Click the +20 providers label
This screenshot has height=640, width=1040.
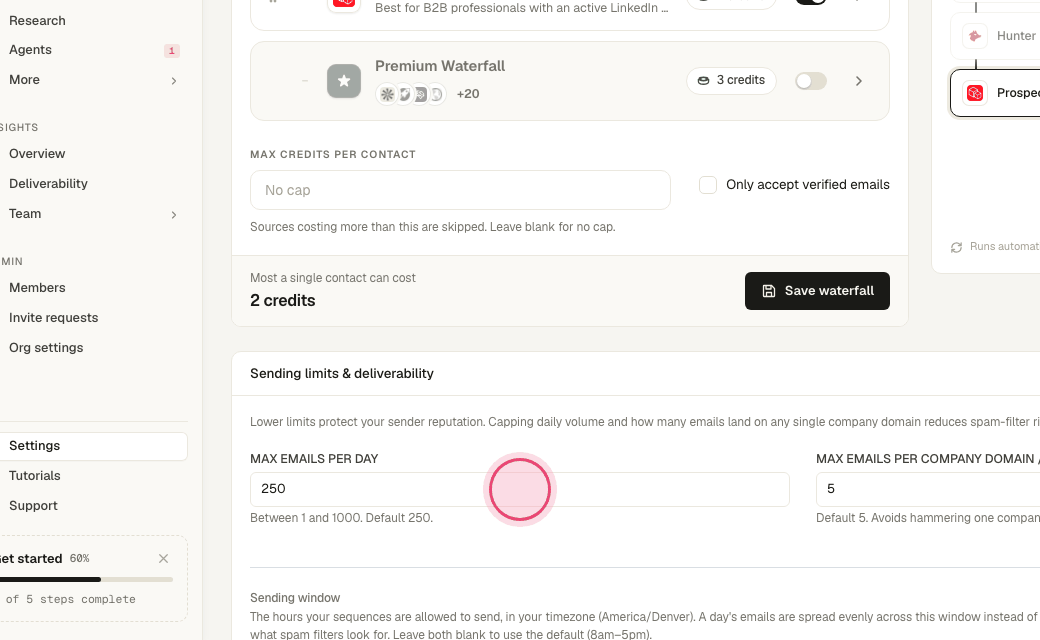click(x=468, y=94)
